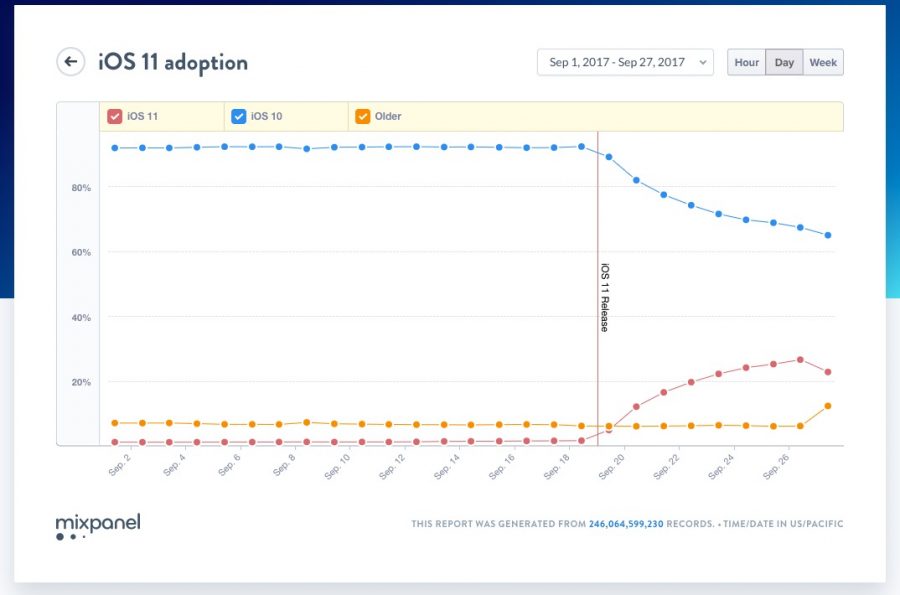The width and height of the screenshot is (900, 595).
Task: Click the mixpanel logo
Action: [98, 523]
